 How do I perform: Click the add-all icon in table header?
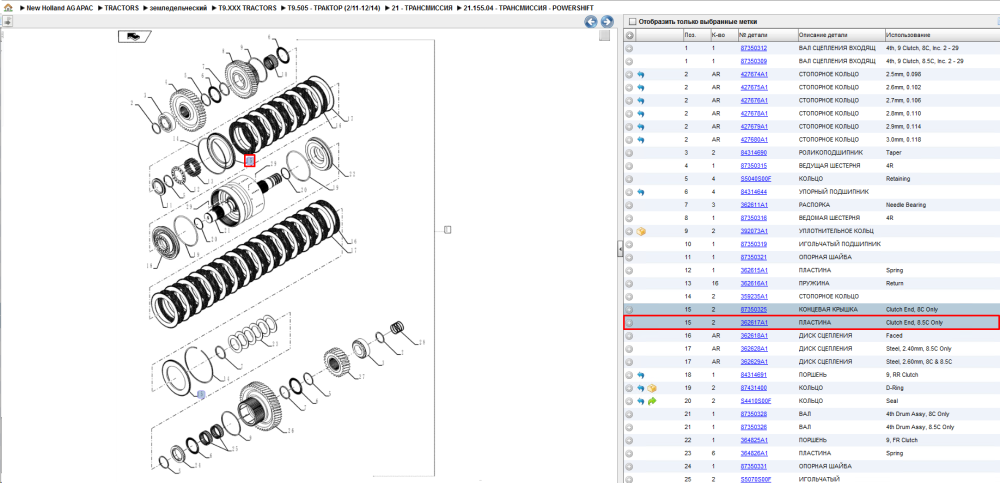click(629, 35)
